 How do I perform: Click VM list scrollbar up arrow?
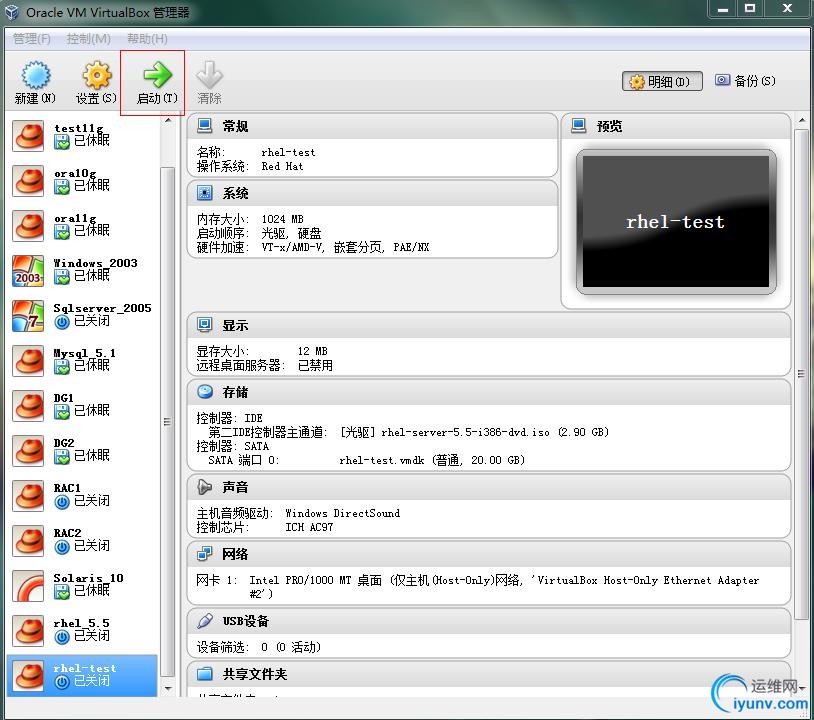[168, 120]
